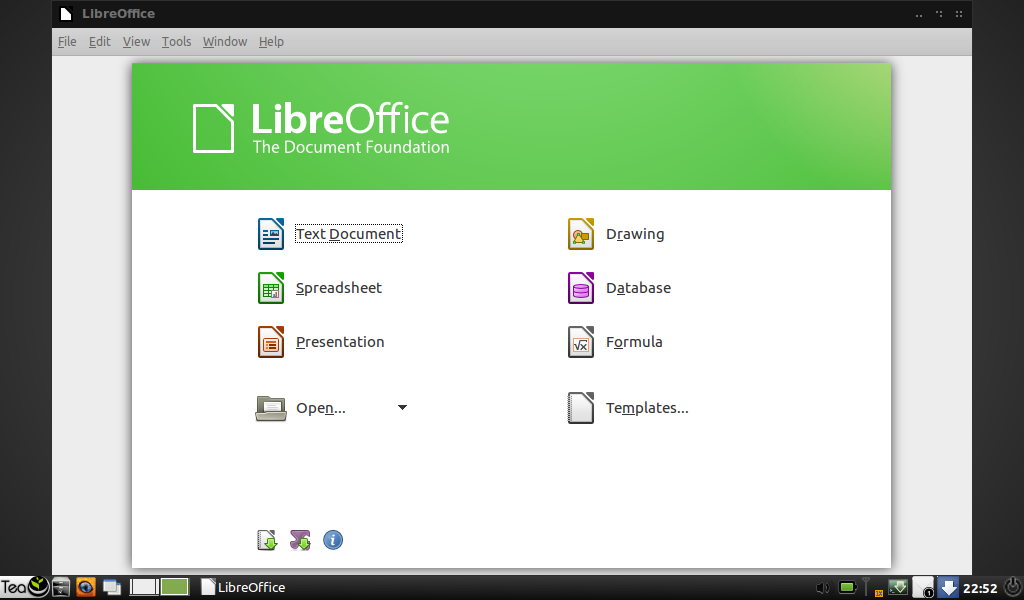This screenshot has width=1024, height=600.
Task: Create a new Text Document
Action: [x=349, y=234]
